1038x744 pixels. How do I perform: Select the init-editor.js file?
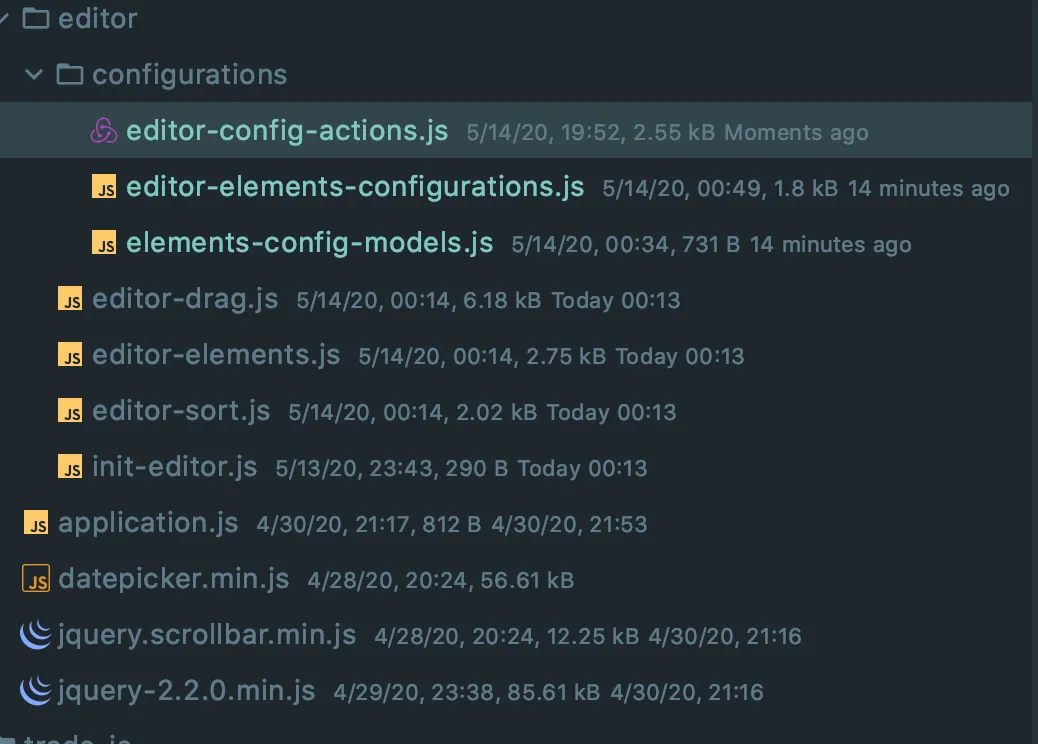pyautogui.click(x=175, y=467)
